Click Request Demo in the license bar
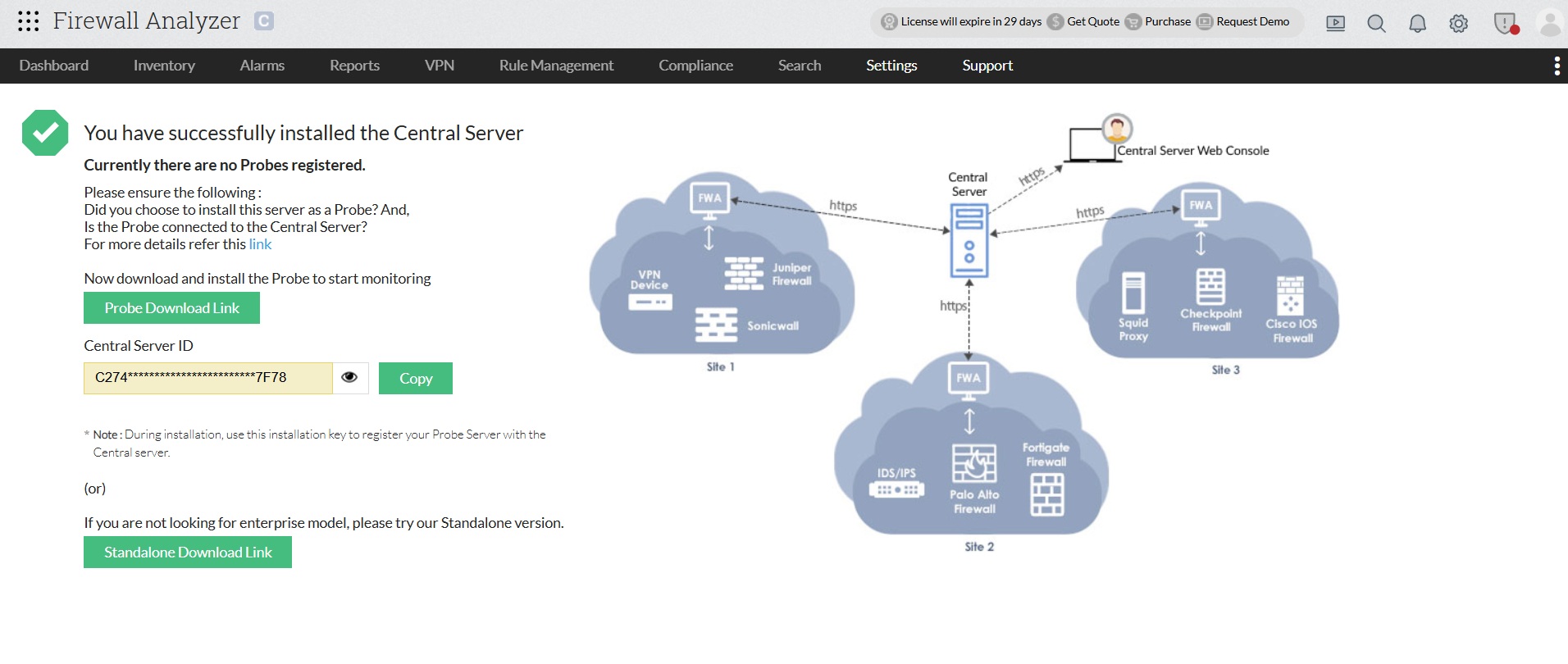The width and height of the screenshot is (1568, 664). pos(1243,22)
